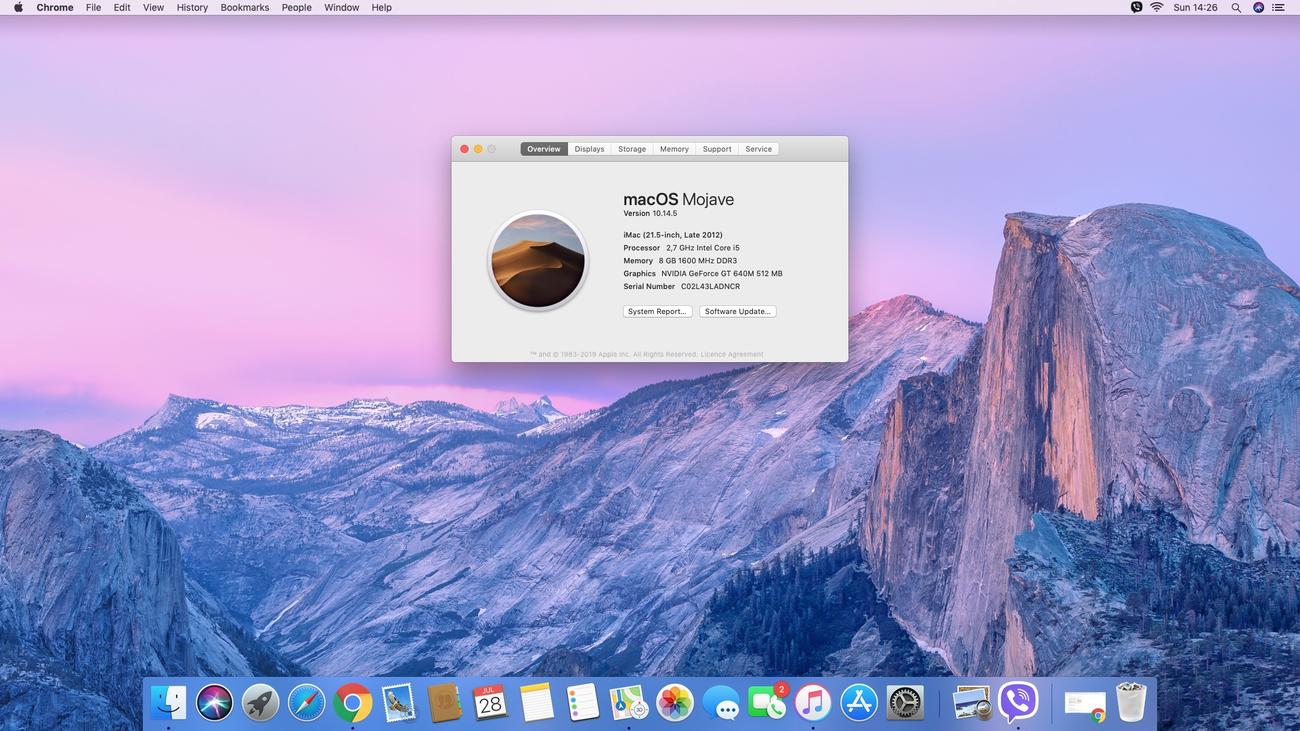Open the File menu
Viewport: 1300px width, 731px height.
(93, 7)
